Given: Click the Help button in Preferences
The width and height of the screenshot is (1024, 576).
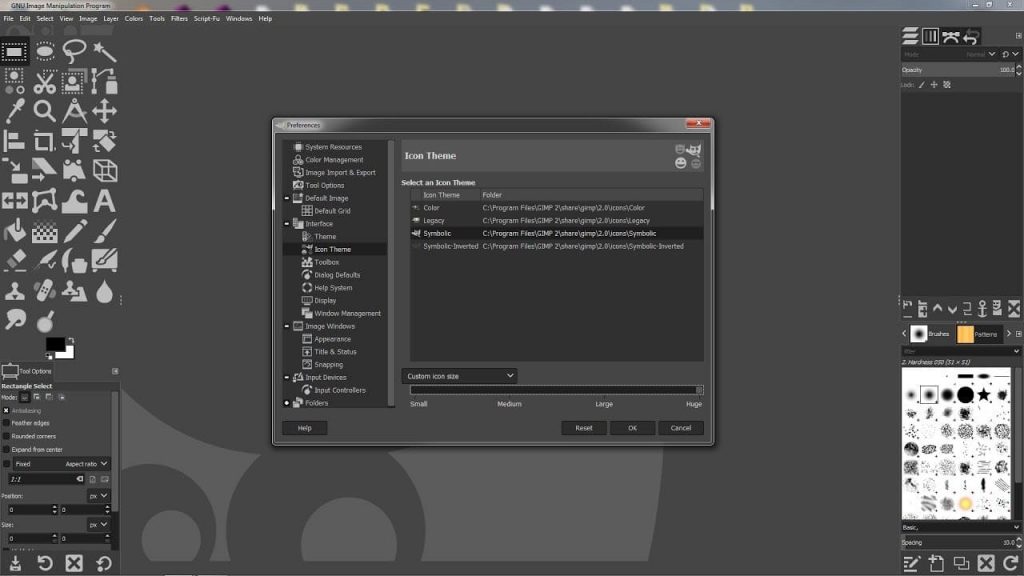Looking at the screenshot, I should coord(304,428).
